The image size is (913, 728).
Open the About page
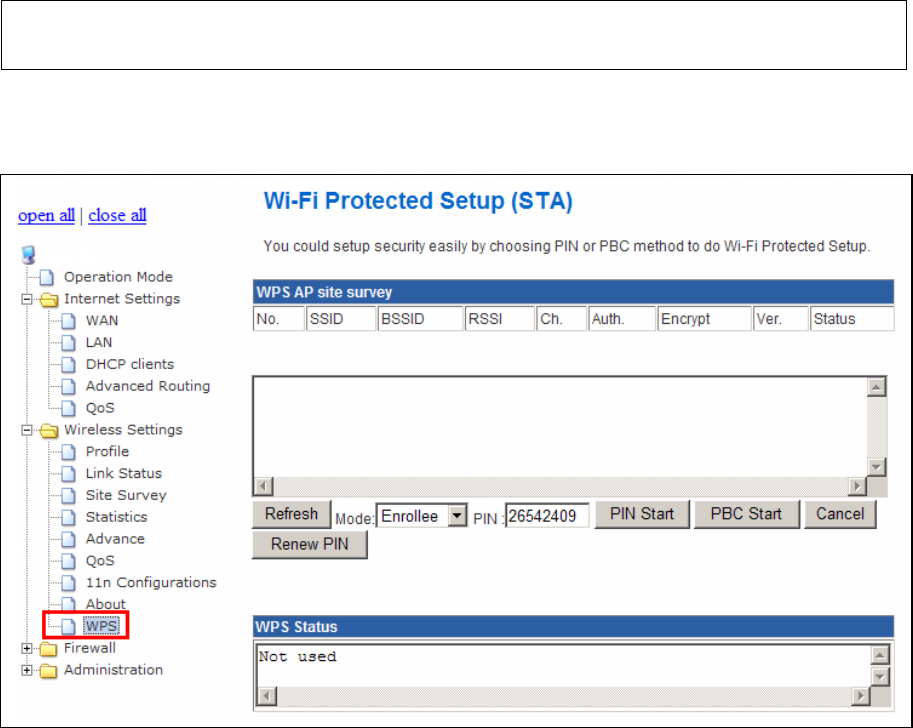click(105, 604)
